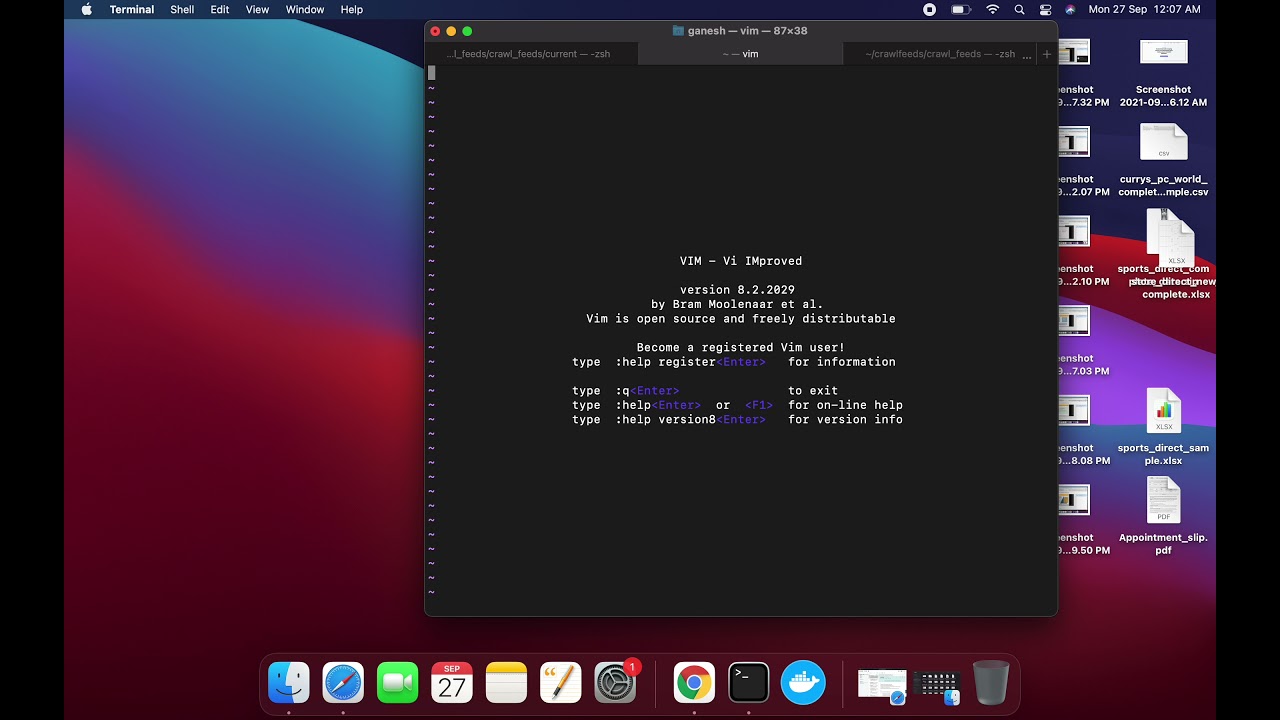
Task: Open the minimized keyboard viewer window in Dock
Action: click(x=937, y=686)
